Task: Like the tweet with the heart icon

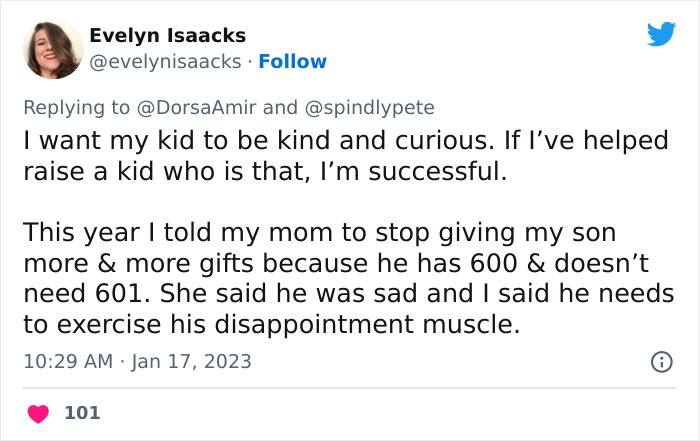Action: pos(37,412)
